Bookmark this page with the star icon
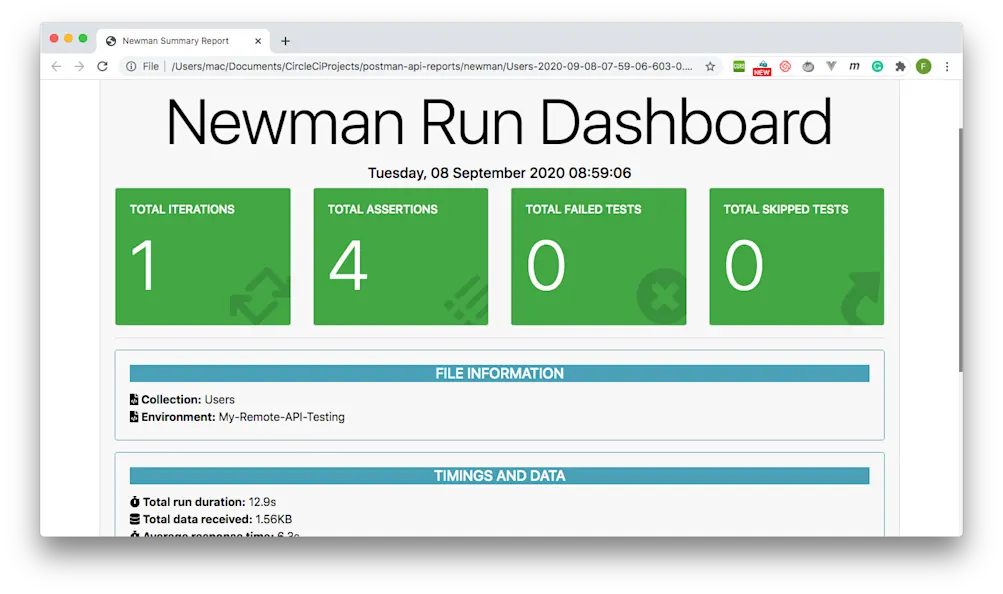This screenshot has height=594, width=1003. click(710, 66)
